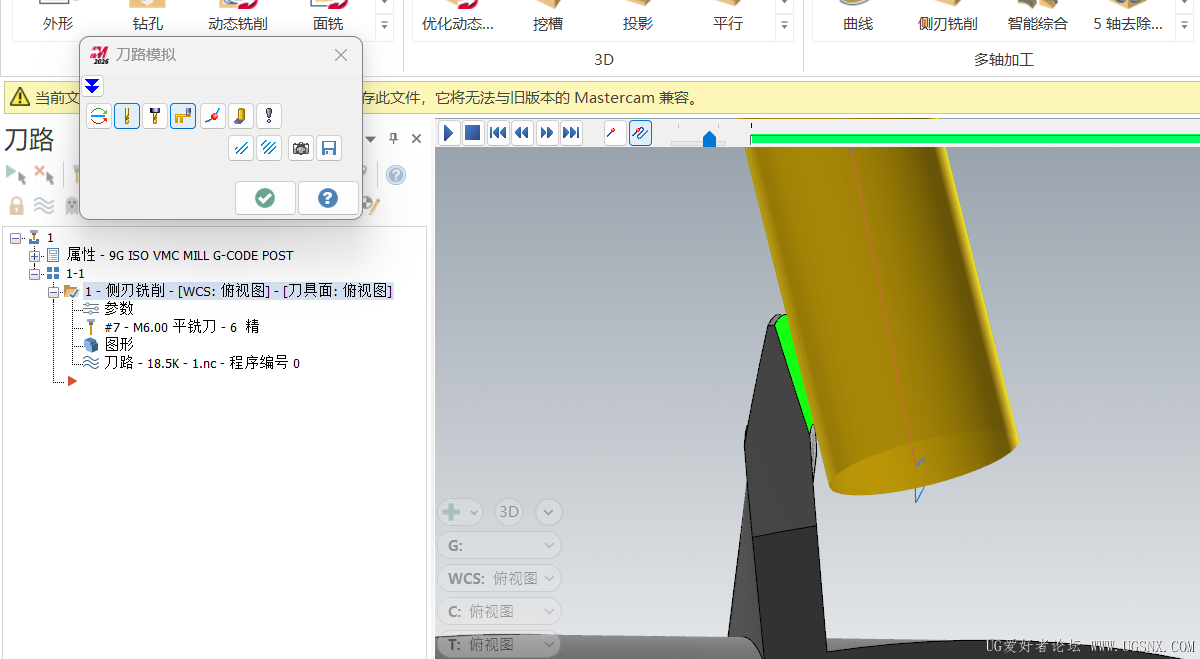This screenshot has width=1200, height=659.
Task: Select 钻孔 drill toolpath
Action: point(148,17)
